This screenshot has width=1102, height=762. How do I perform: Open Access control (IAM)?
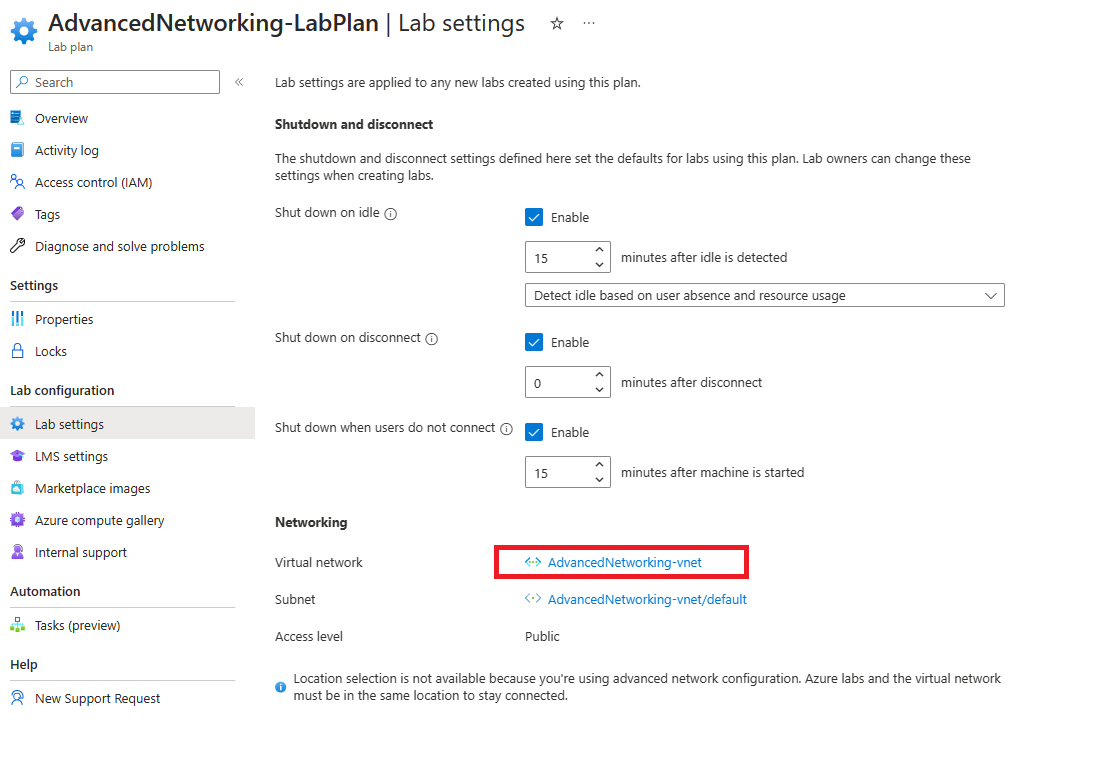point(94,181)
